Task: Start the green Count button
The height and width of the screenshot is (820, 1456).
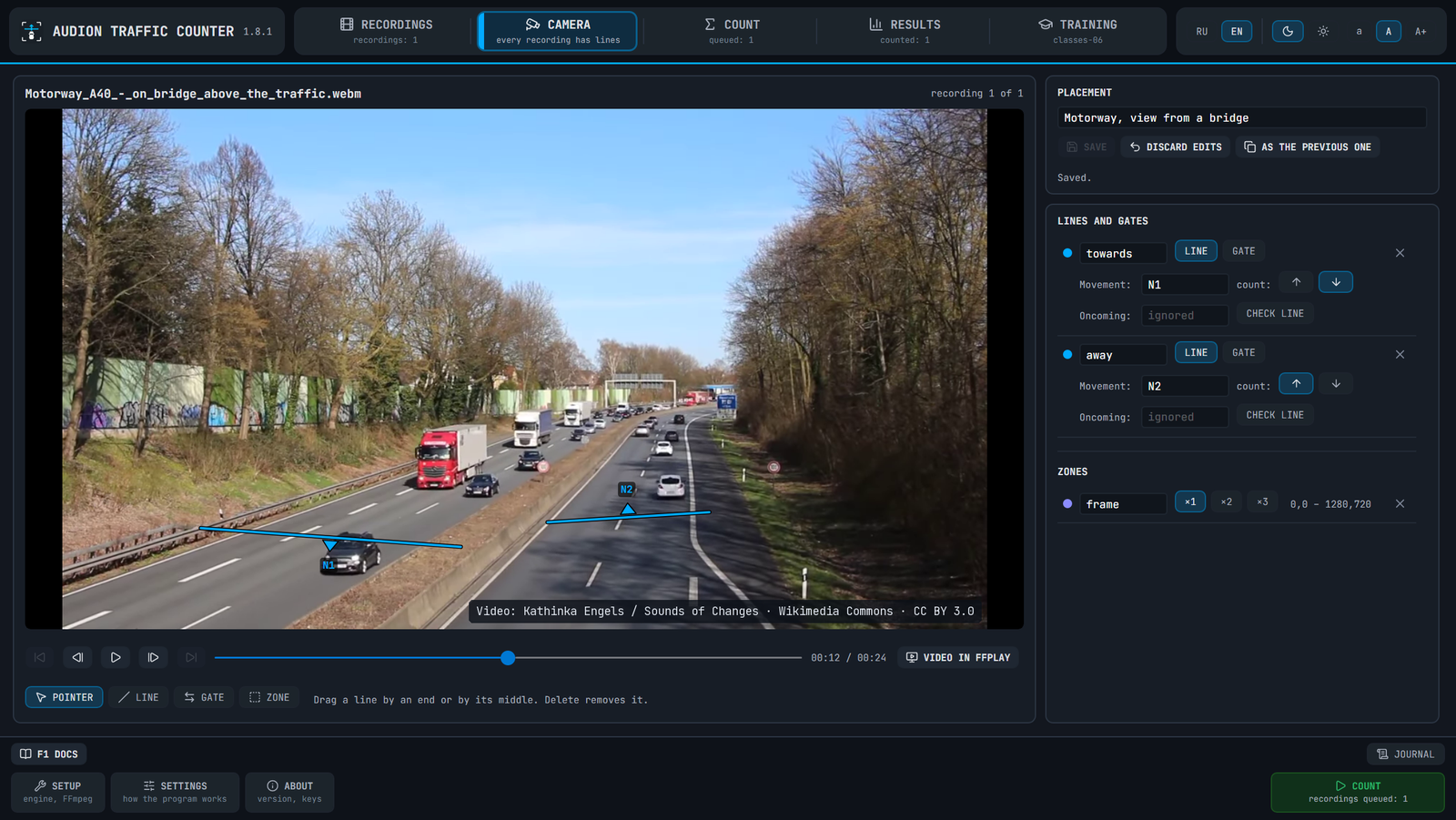Action: point(1358,792)
